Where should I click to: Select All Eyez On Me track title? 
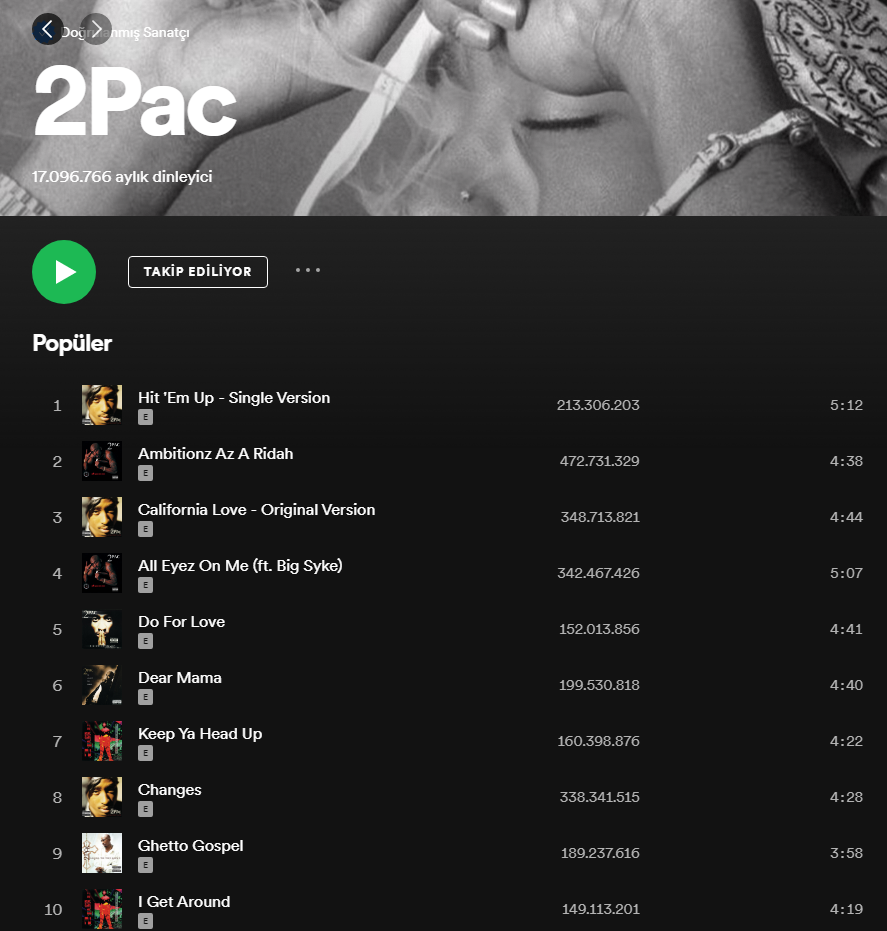point(240,566)
